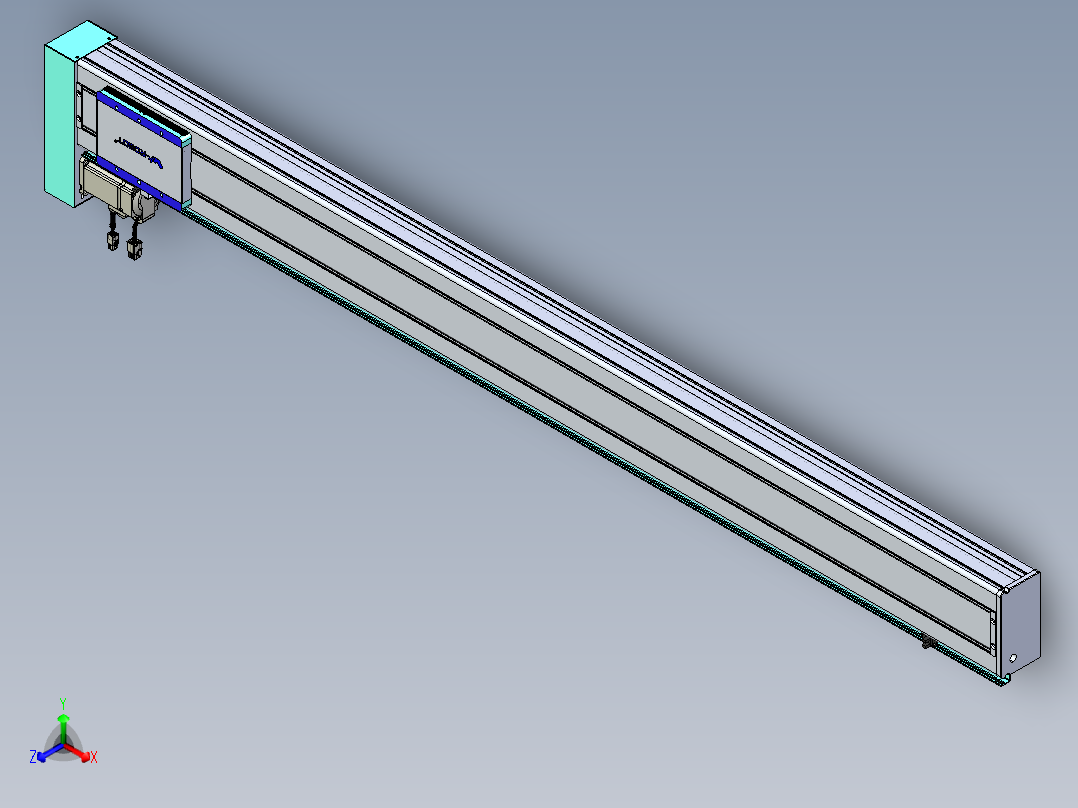Viewport: 1078px width, 808px height.
Task: Select the slider carriage plate with the logo
Action: (x=143, y=149)
